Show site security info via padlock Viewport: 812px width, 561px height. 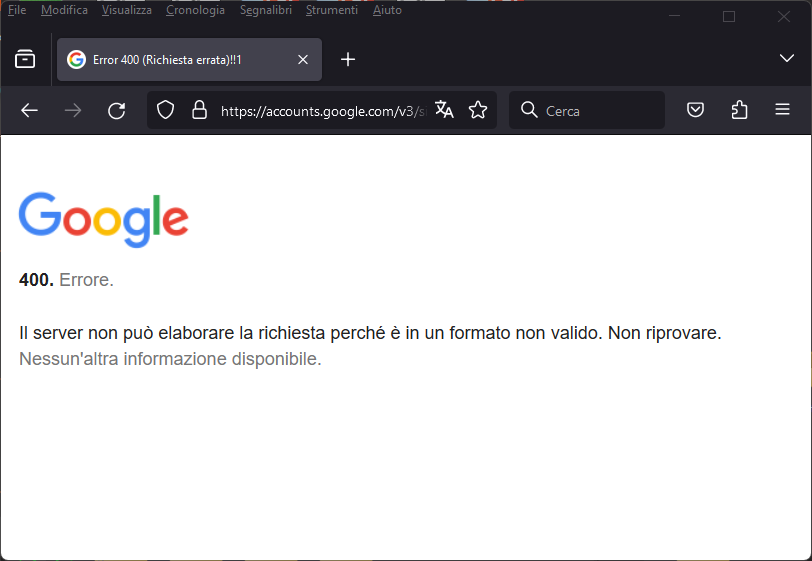(199, 110)
